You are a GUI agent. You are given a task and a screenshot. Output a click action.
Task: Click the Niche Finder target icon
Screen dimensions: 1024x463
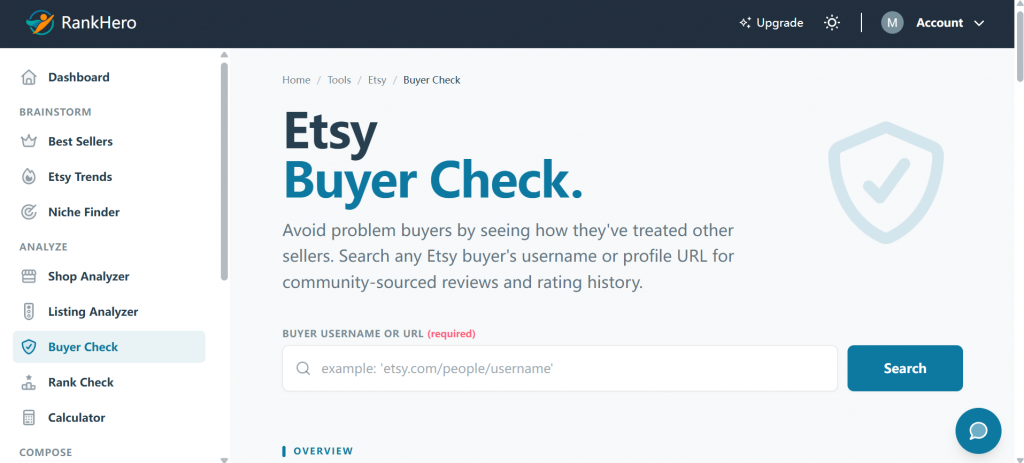point(29,212)
